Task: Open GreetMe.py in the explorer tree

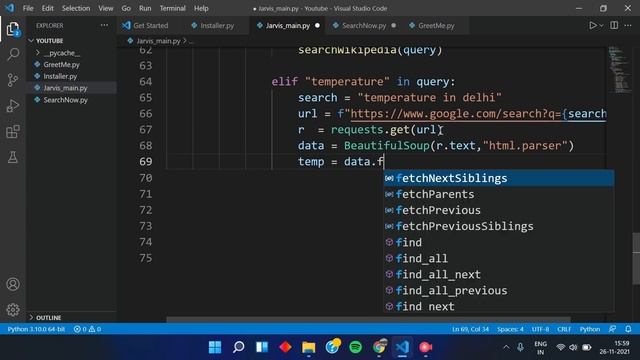Action: (61, 64)
